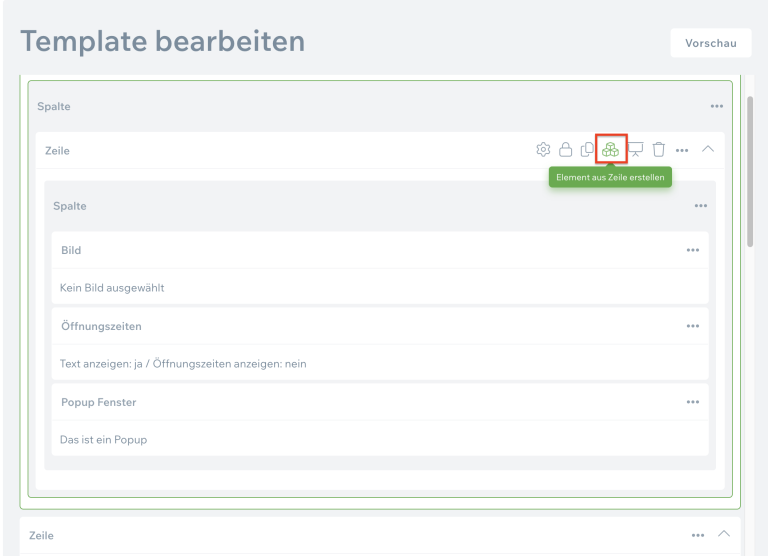The height and width of the screenshot is (556, 768).
Task: Open the Popup Fenster element's three-dot menu
Action: 693,402
